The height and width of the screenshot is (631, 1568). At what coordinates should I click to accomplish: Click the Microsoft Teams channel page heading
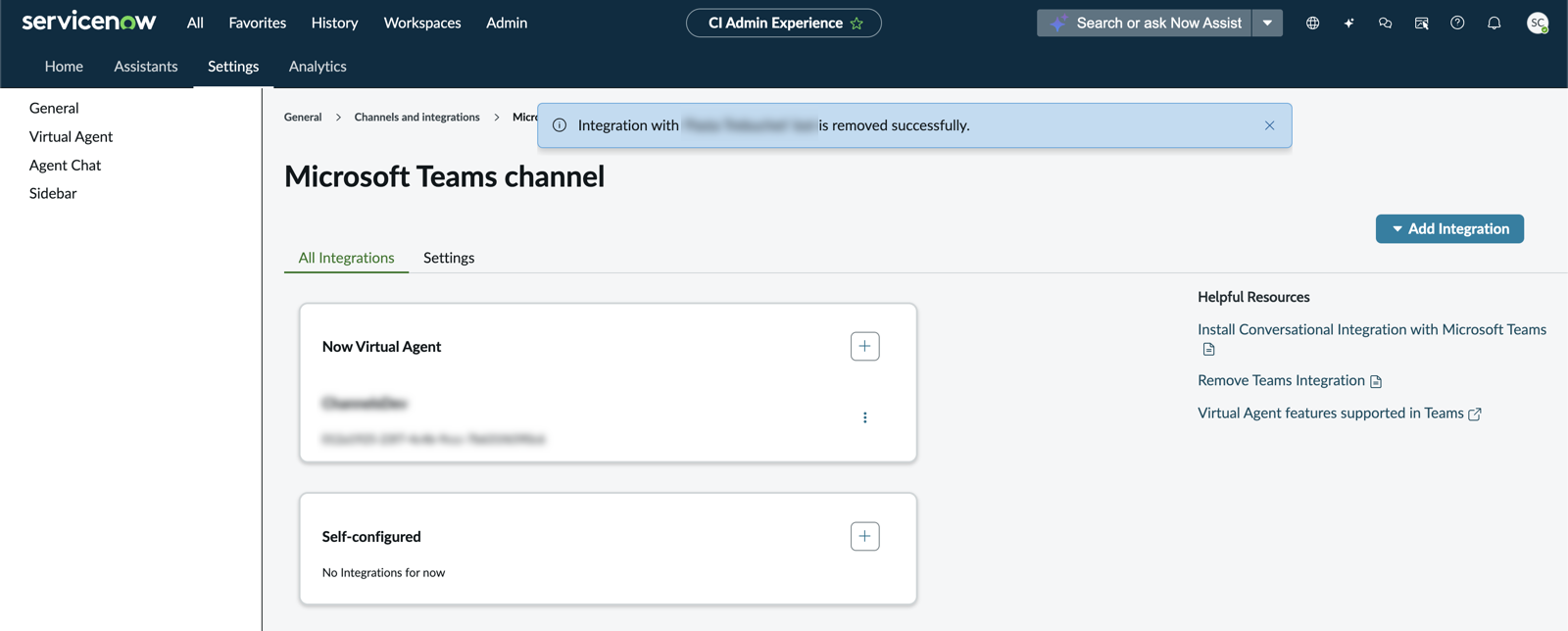[444, 176]
